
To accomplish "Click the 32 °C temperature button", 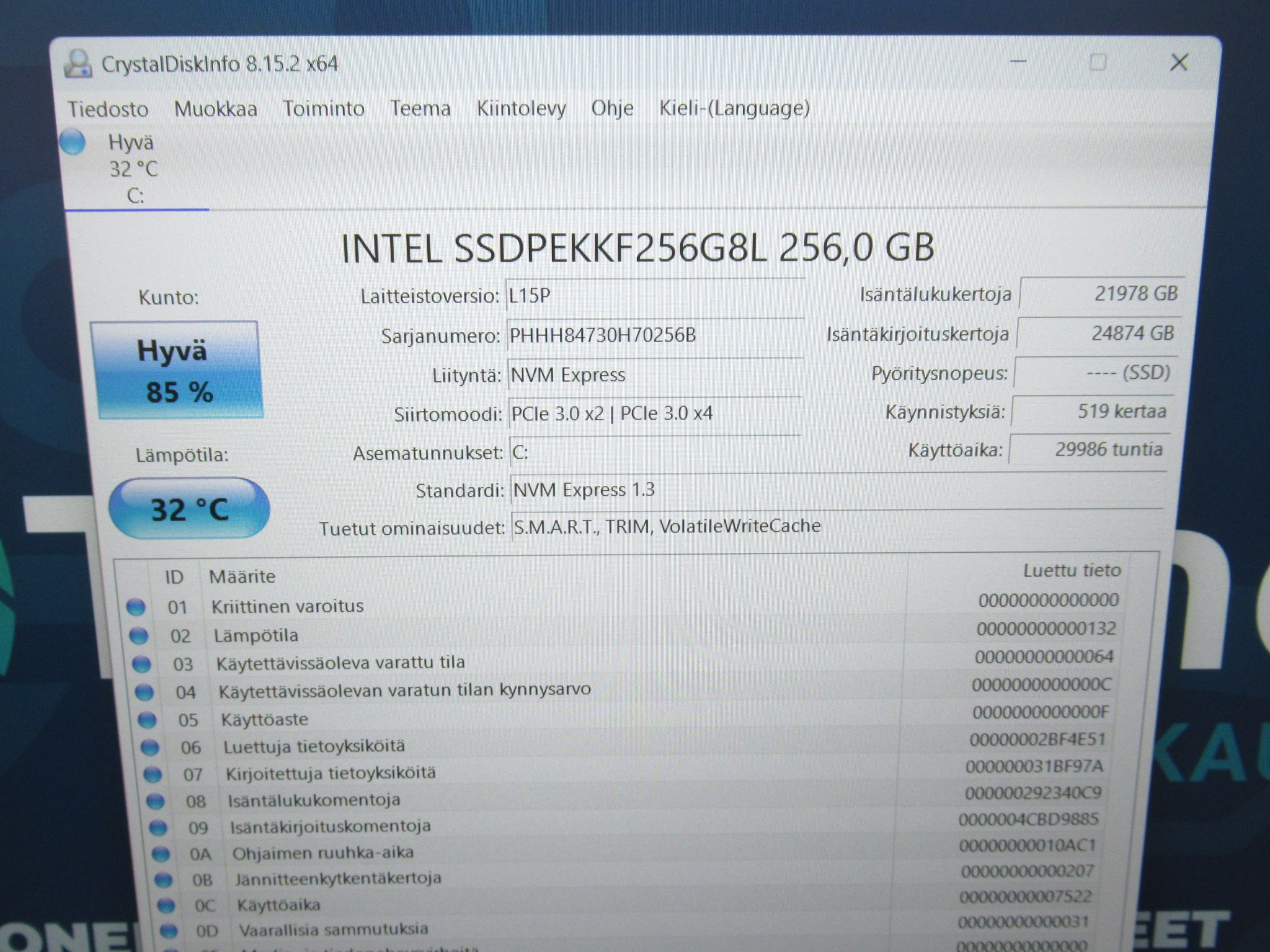I will pos(189,508).
